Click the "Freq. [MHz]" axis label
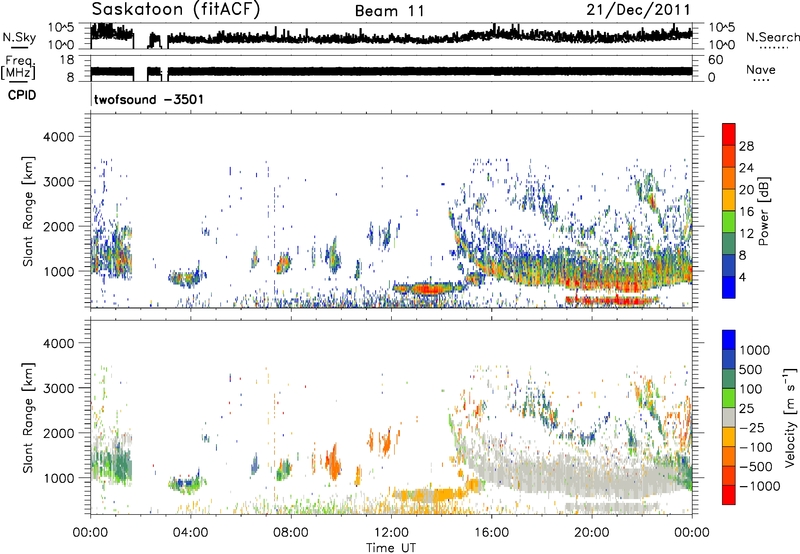Image resolution: width=800 pixels, height=554 pixels. [x=18, y=68]
